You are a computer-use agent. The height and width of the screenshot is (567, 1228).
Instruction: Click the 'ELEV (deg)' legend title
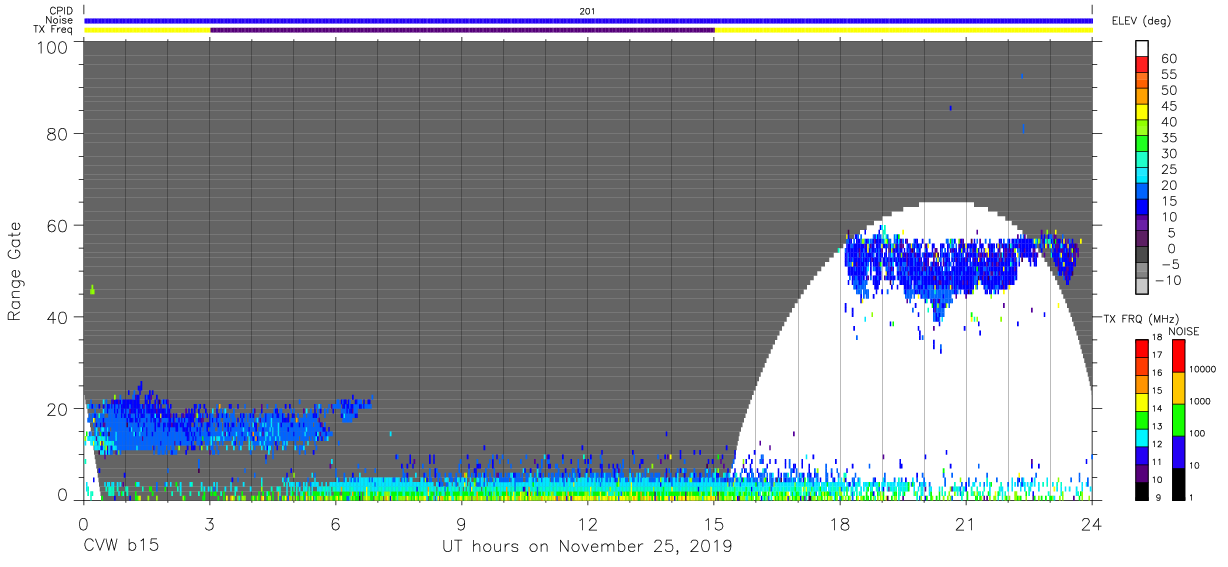point(1142,21)
